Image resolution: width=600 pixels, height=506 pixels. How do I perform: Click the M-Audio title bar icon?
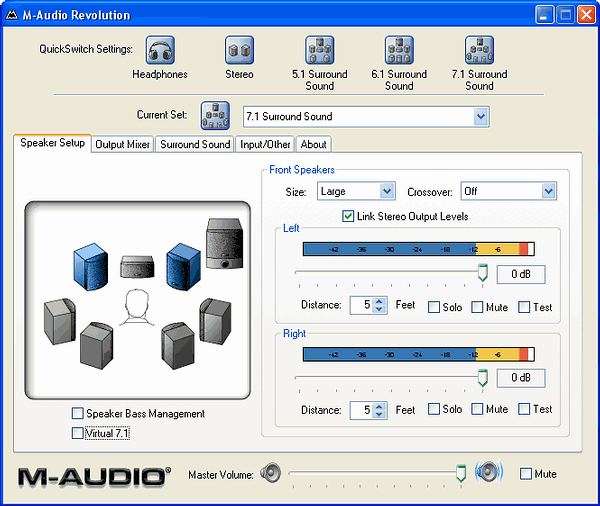12,15
